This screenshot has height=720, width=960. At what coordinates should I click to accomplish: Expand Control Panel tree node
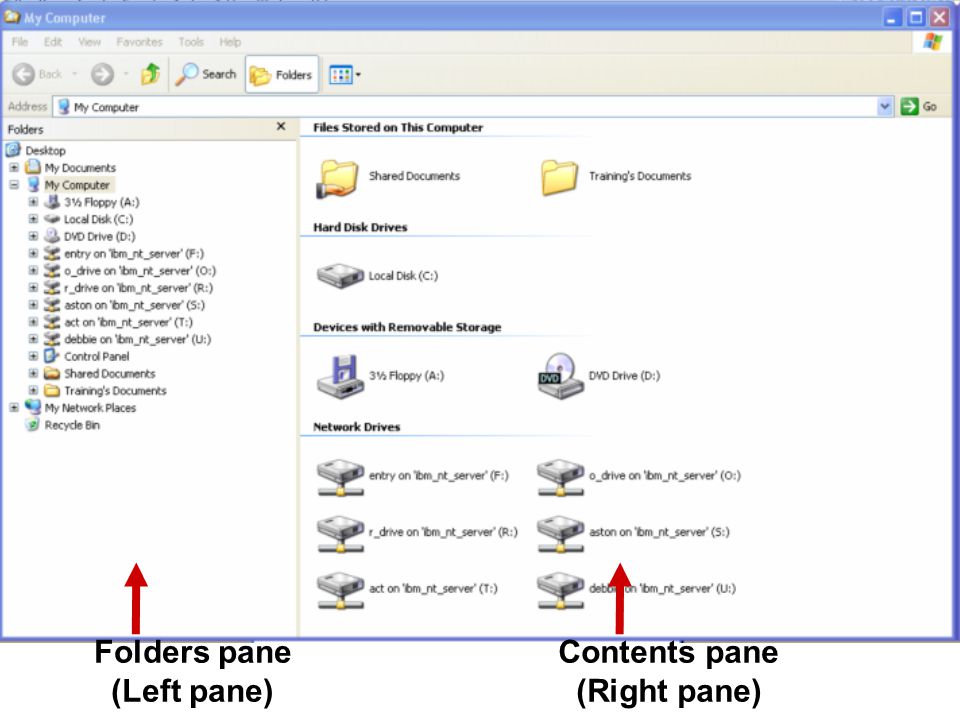[34, 356]
